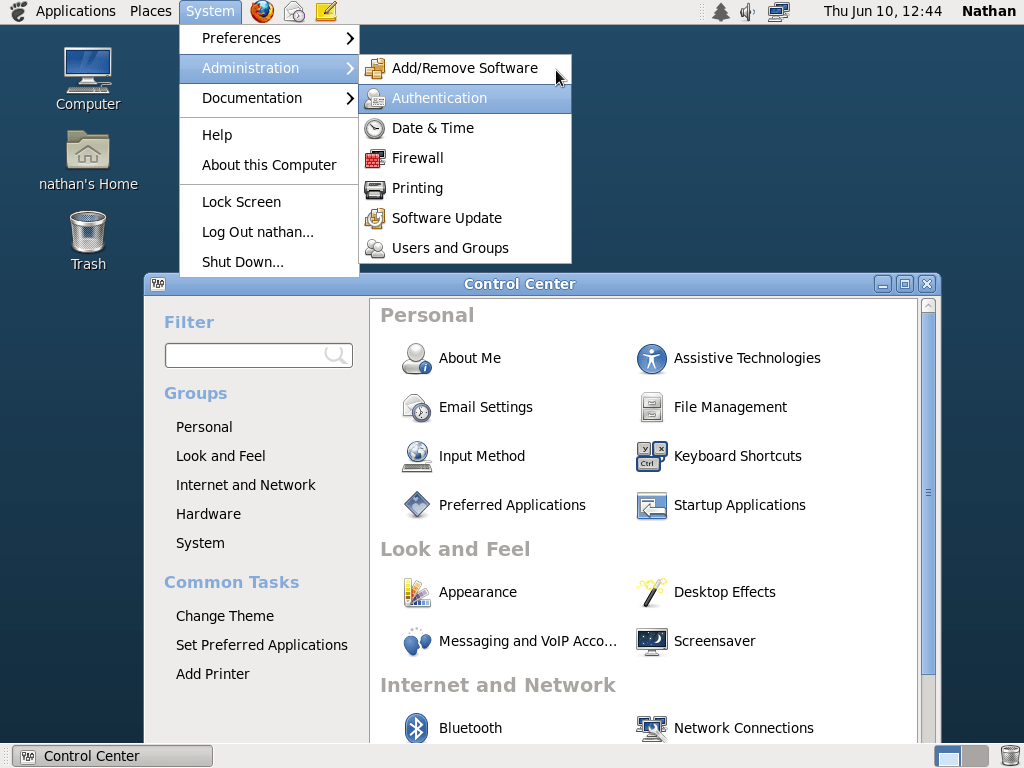1024x768 pixels.
Task: Open the Places menu
Action: tap(150, 11)
